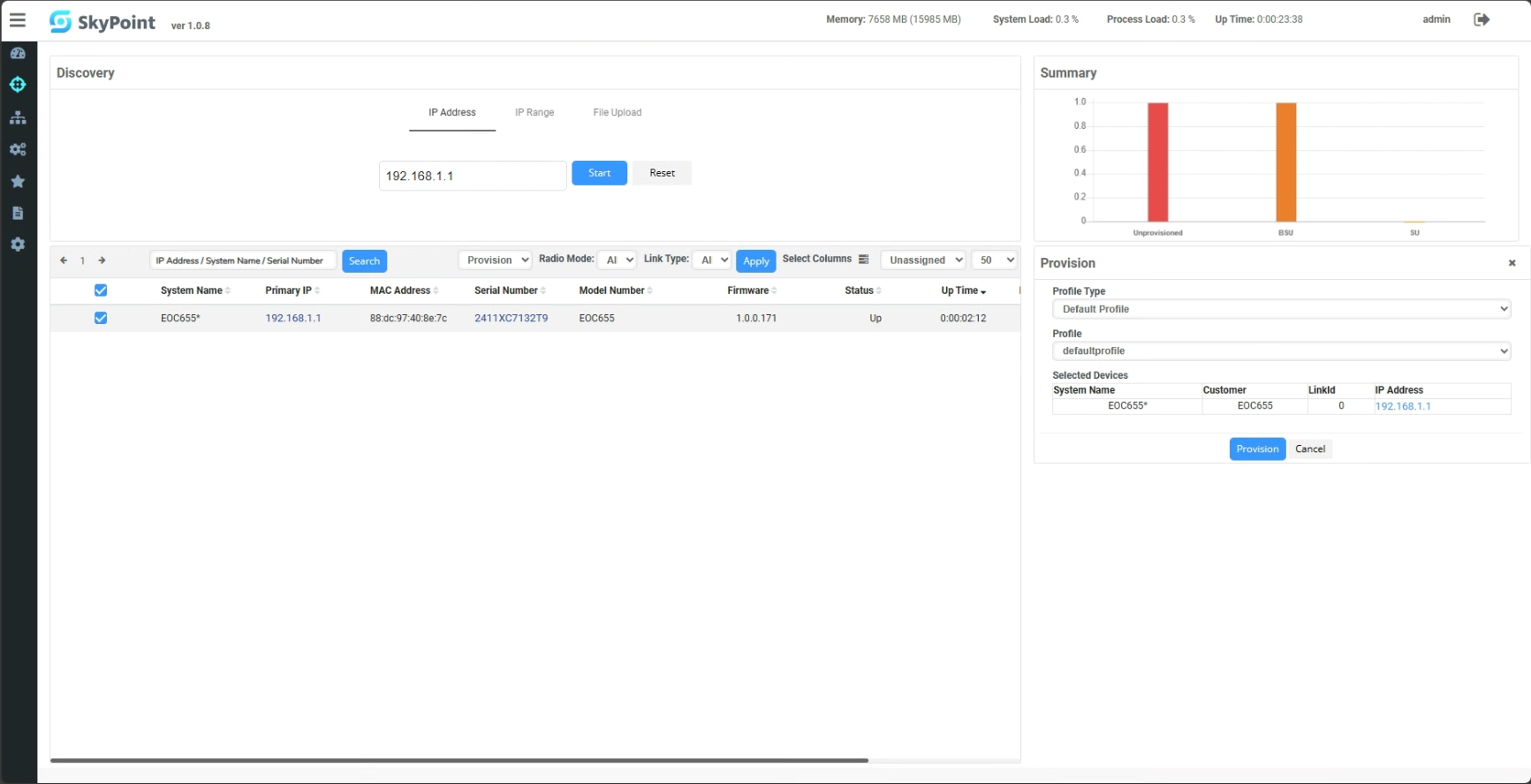
Task: Open the Unassigned filter dropdown
Action: pyautogui.click(x=923, y=260)
